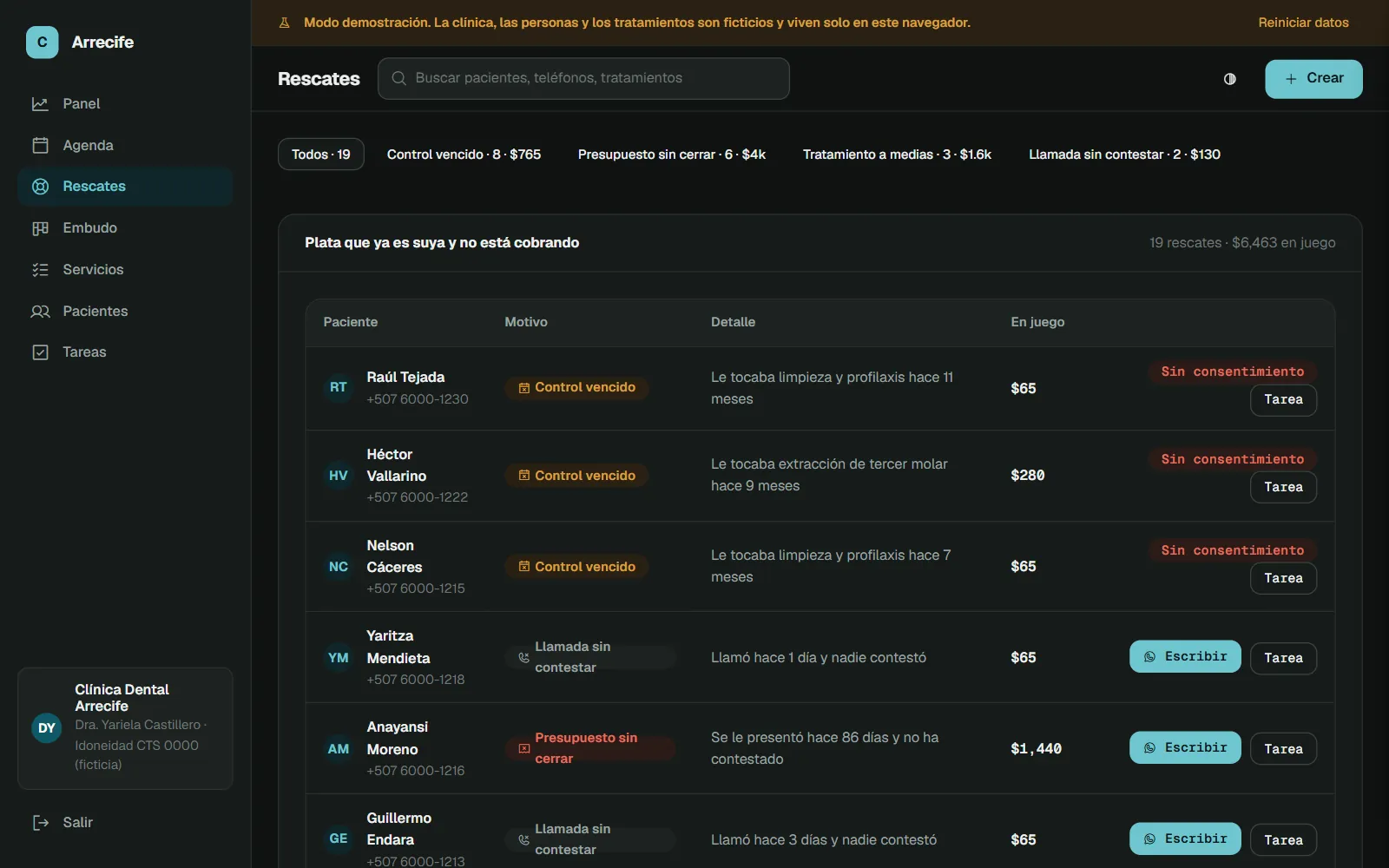Viewport: 1389px width, 868px height.
Task: Open the Pacientes people icon
Action: 40,312
